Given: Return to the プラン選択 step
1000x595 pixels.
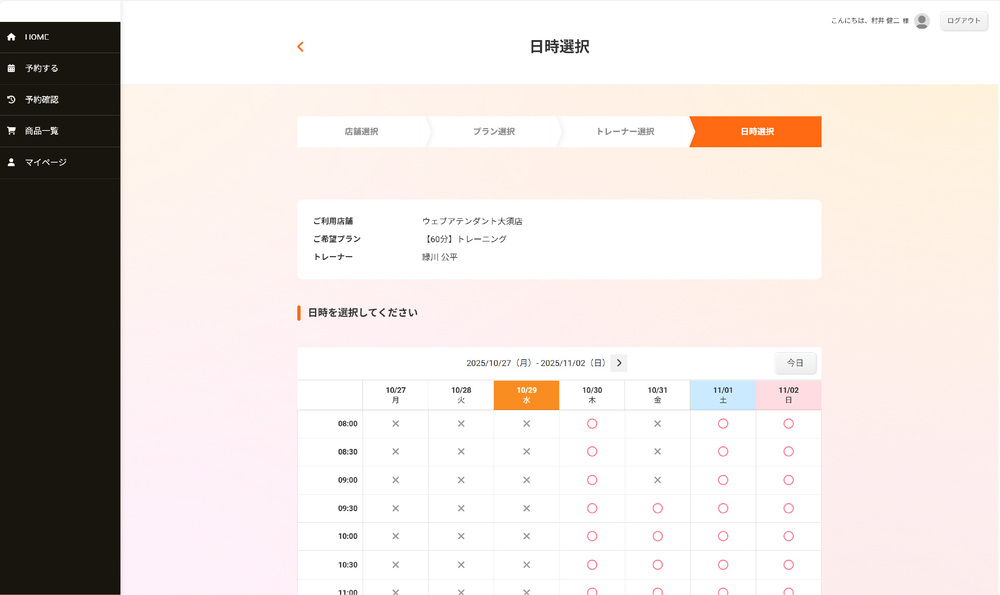Looking at the screenshot, I should click(x=493, y=132).
